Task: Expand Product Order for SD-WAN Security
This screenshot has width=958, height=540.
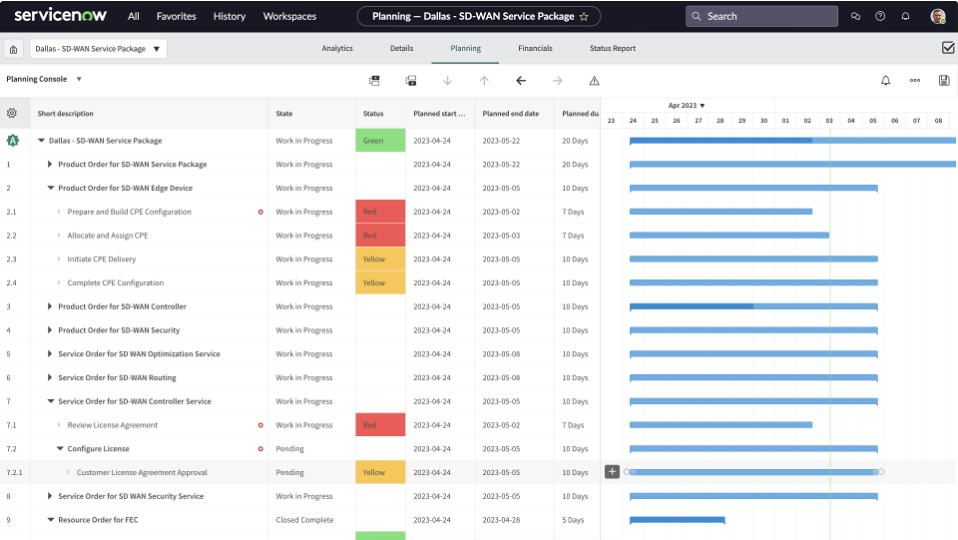Action: click(49, 330)
